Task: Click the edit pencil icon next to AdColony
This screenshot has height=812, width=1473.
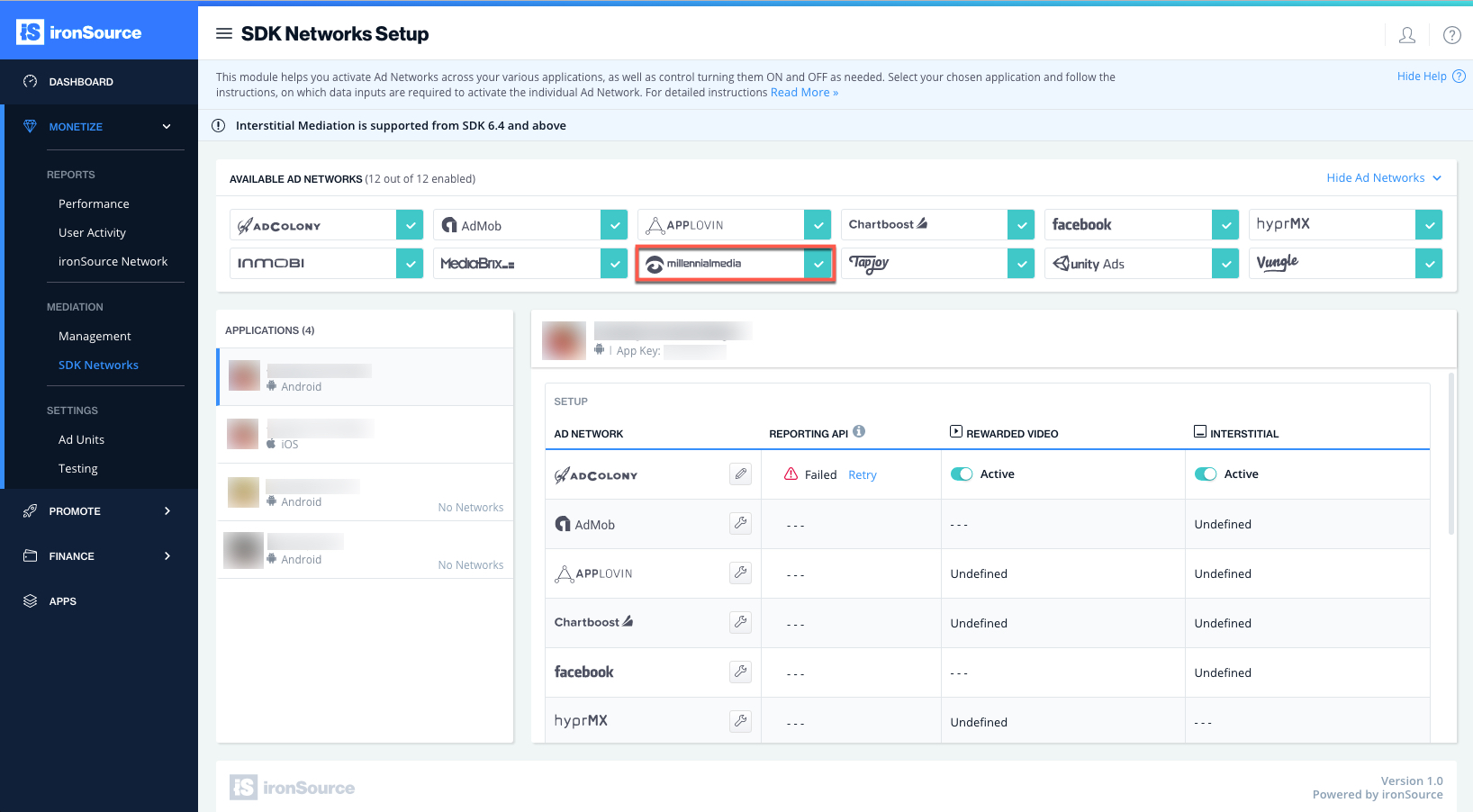Action: tap(740, 474)
